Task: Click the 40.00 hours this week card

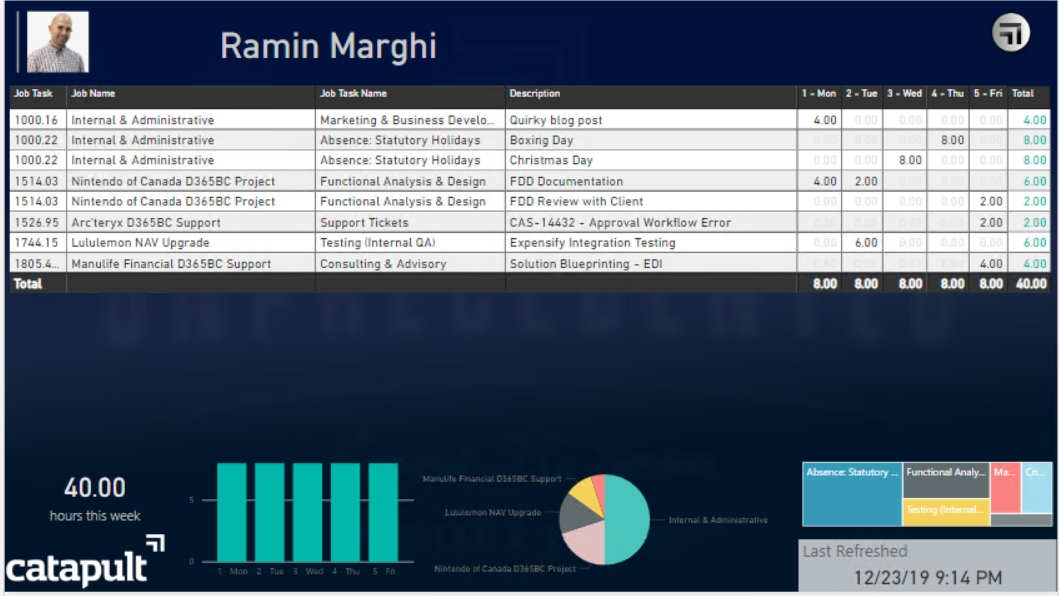Action: 95,499
